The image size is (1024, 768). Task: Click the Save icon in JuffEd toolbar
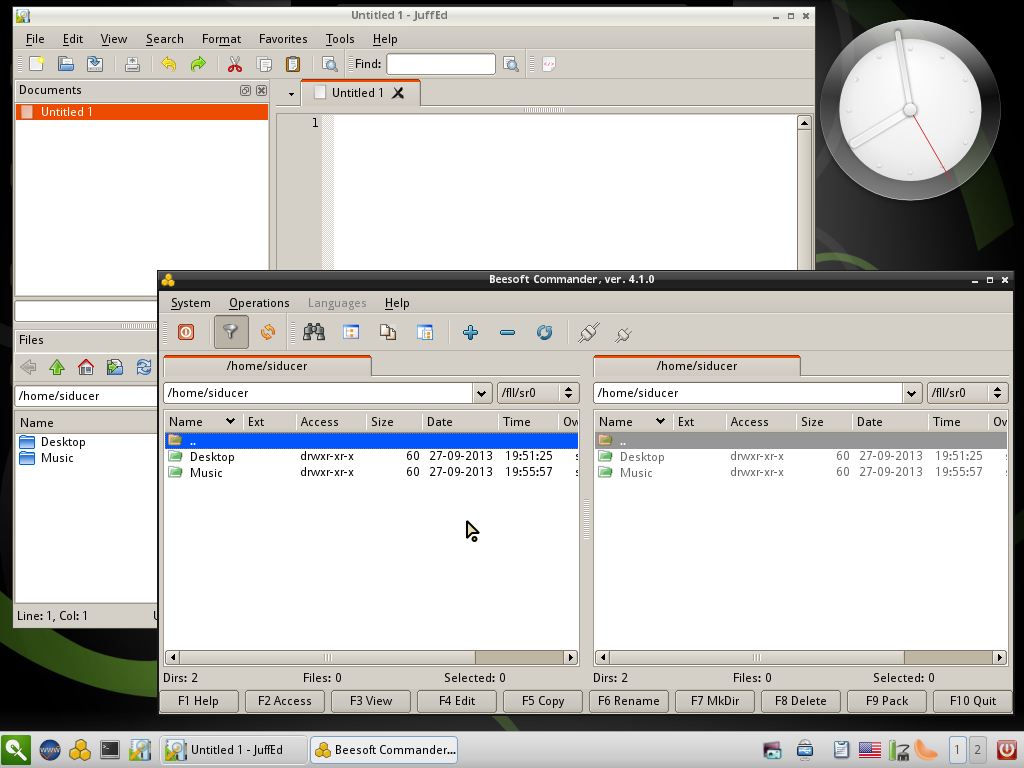(95, 63)
